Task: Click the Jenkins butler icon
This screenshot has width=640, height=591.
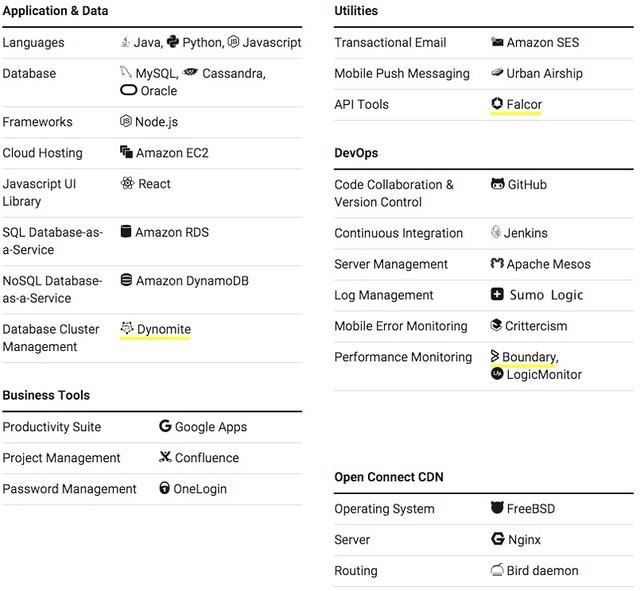Action: click(x=496, y=233)
